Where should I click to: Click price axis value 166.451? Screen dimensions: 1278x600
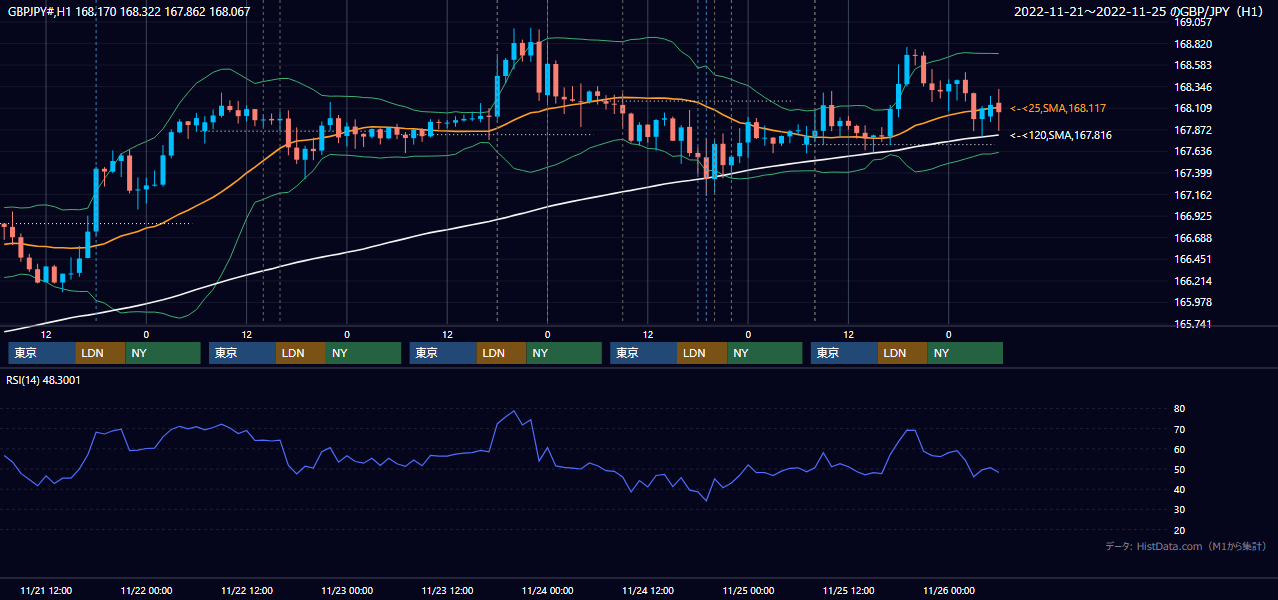coord(1193,260)
